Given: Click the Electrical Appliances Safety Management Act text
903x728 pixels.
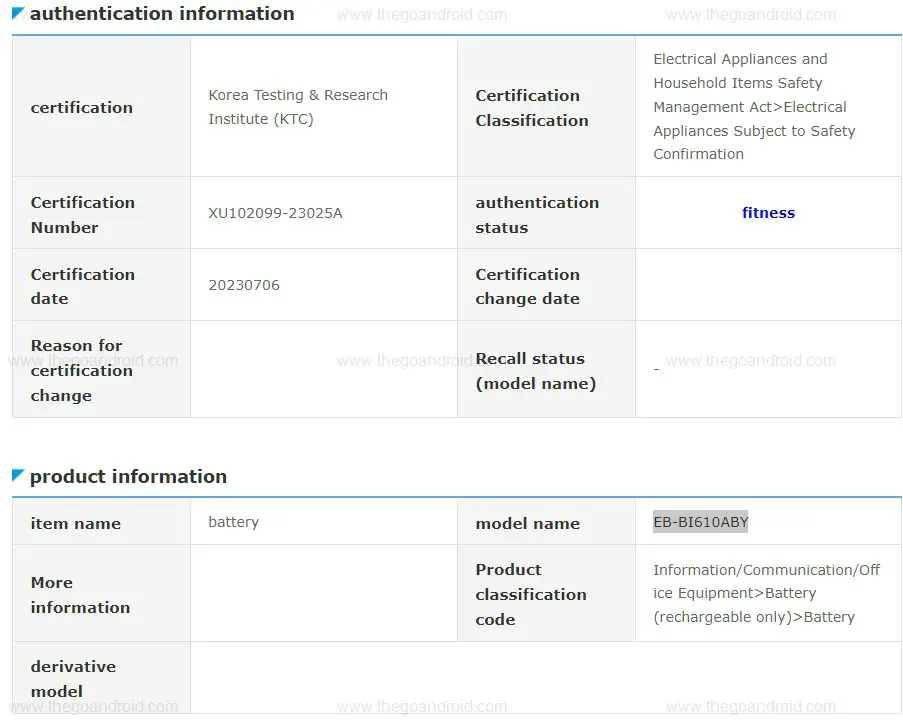Looking at the screenshot, I should pyautogui.click(x=754, y=107).
